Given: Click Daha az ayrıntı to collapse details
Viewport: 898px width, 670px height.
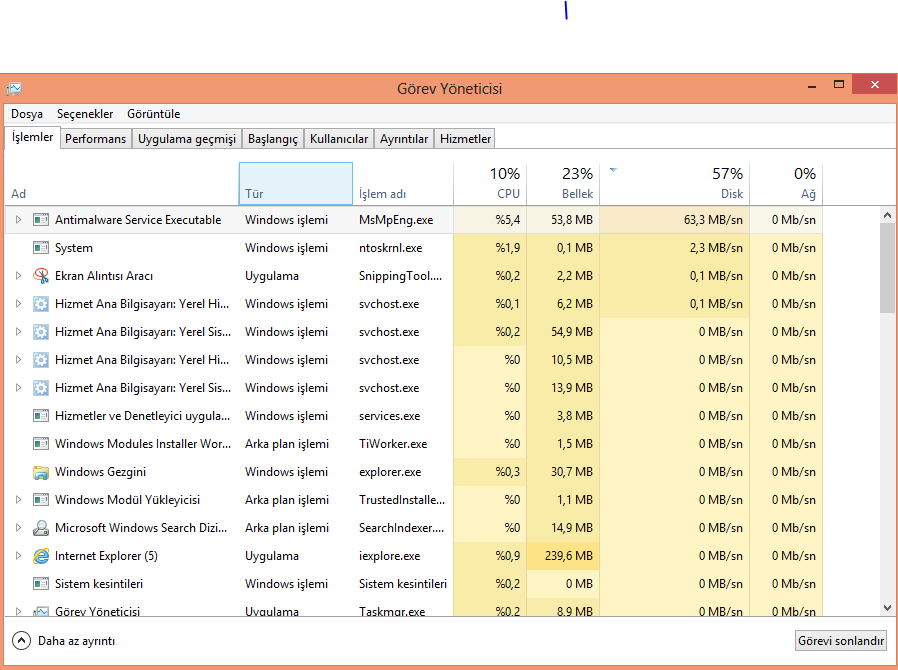Looking at the screenshot, I should pos(64,641).
